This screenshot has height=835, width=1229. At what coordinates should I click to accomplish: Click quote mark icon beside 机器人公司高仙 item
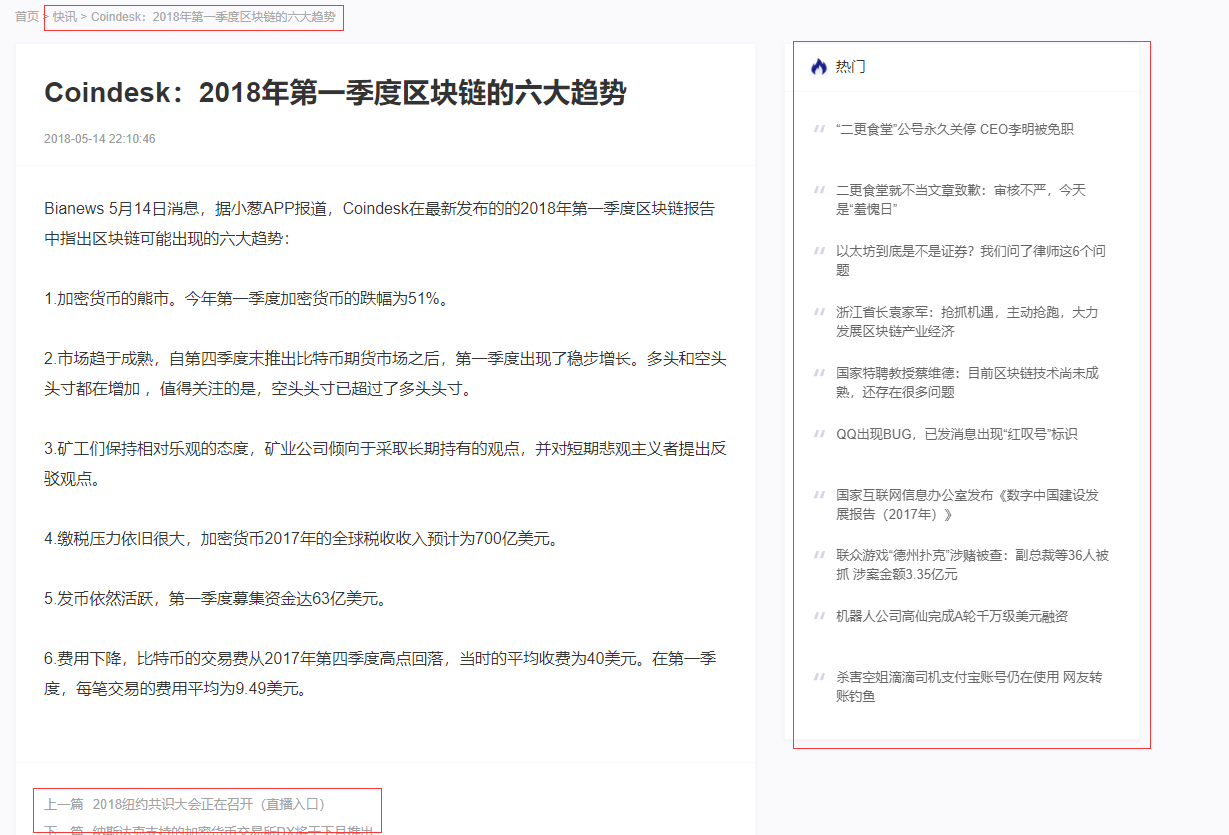[819, 614]
